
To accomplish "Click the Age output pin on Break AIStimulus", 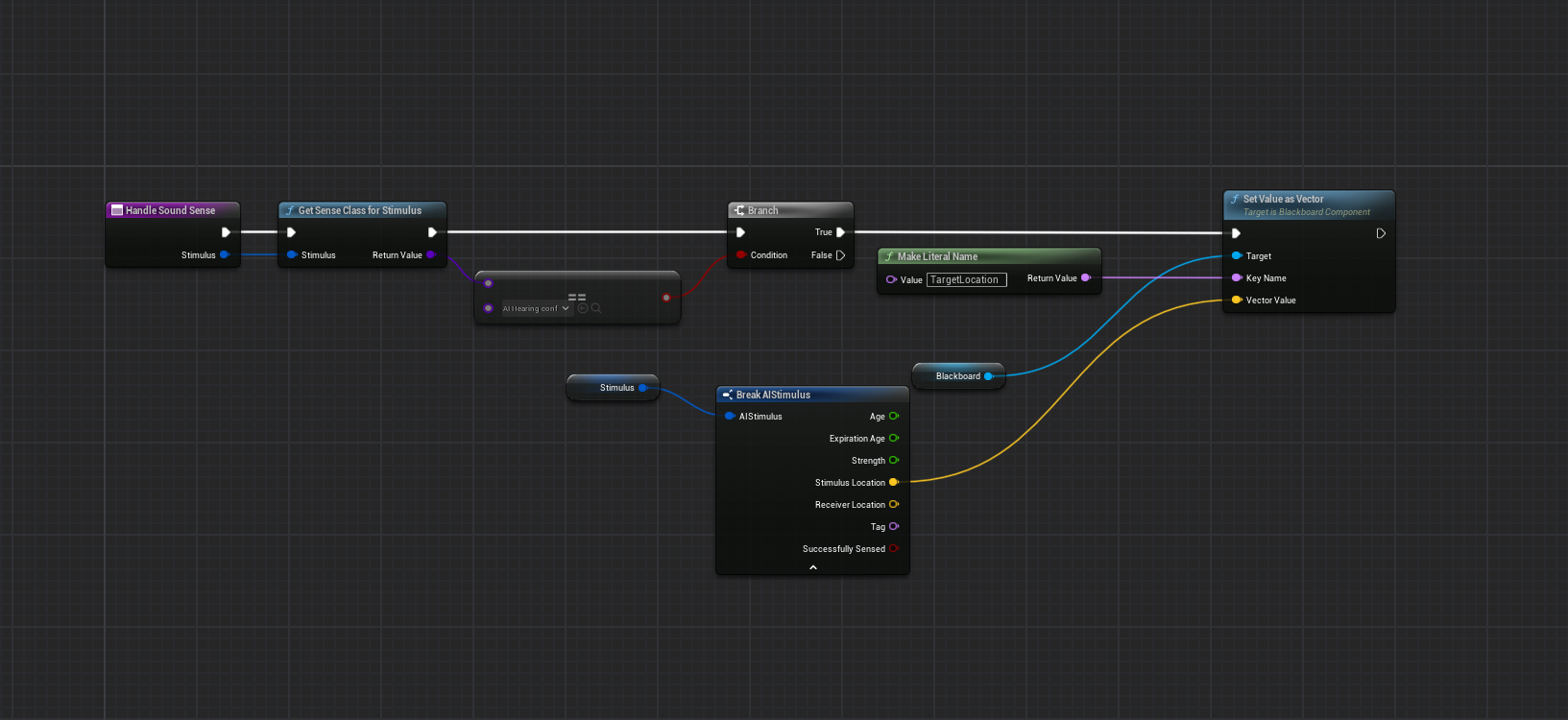I will 893,417.
